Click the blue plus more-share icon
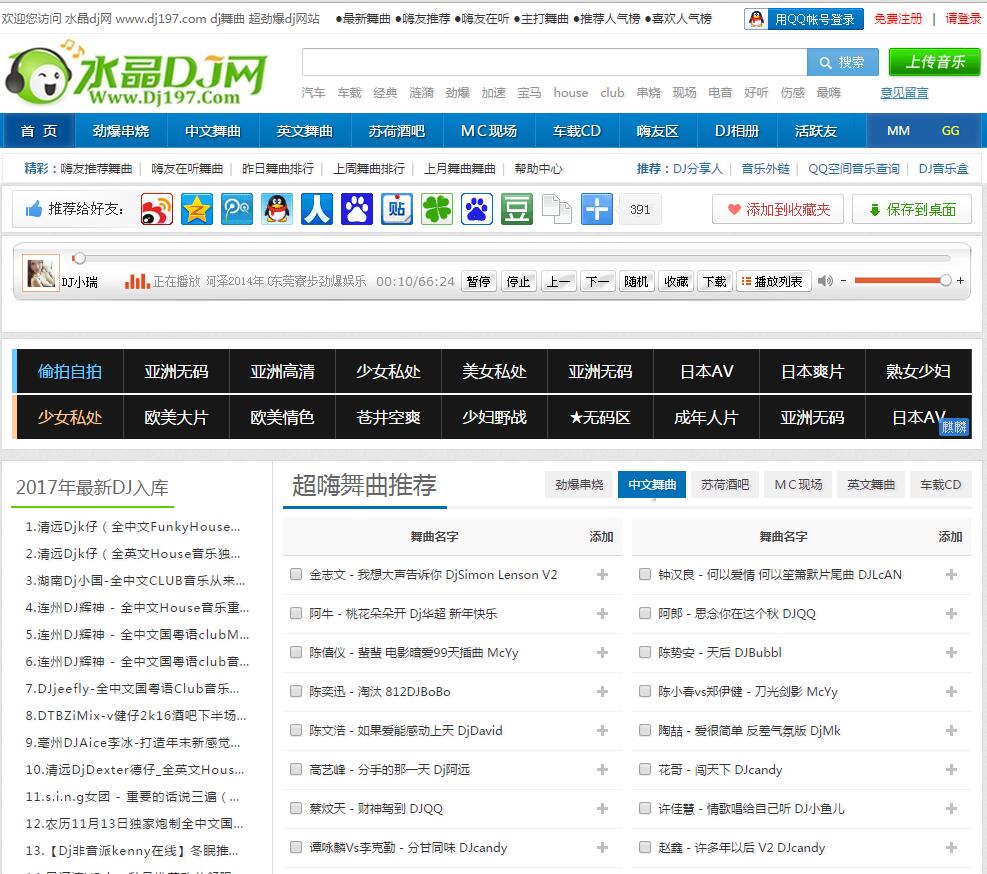Screen dimensions: 987x874 click(597, 209)
